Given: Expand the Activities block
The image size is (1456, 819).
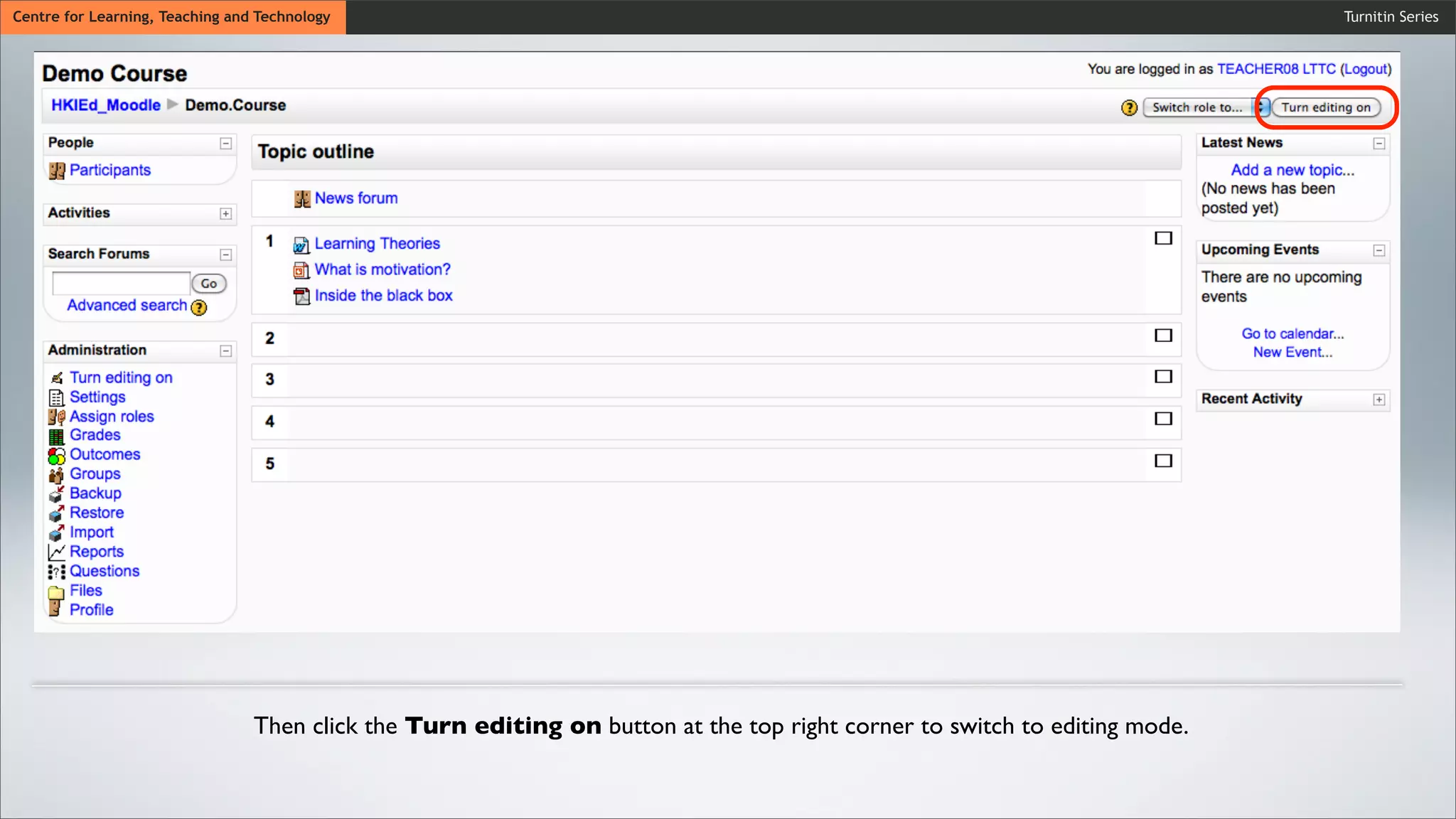Looking at the screenshot, I should (225, 214).
